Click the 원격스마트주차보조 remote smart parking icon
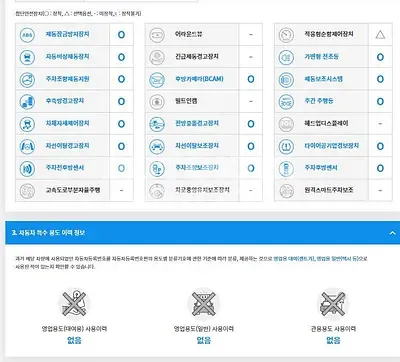 286,191
